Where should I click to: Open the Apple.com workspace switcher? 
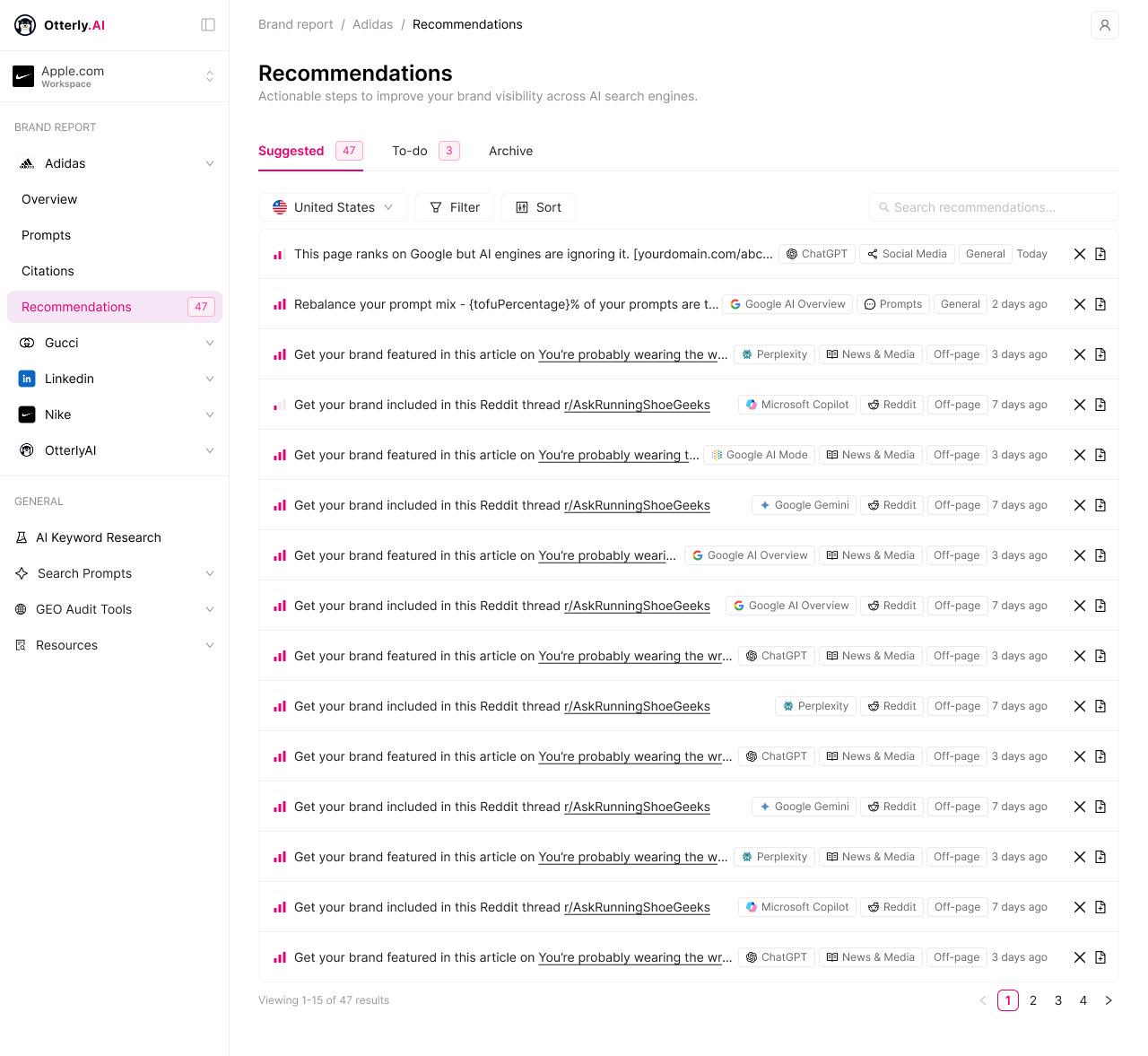(x=115, y=76)
